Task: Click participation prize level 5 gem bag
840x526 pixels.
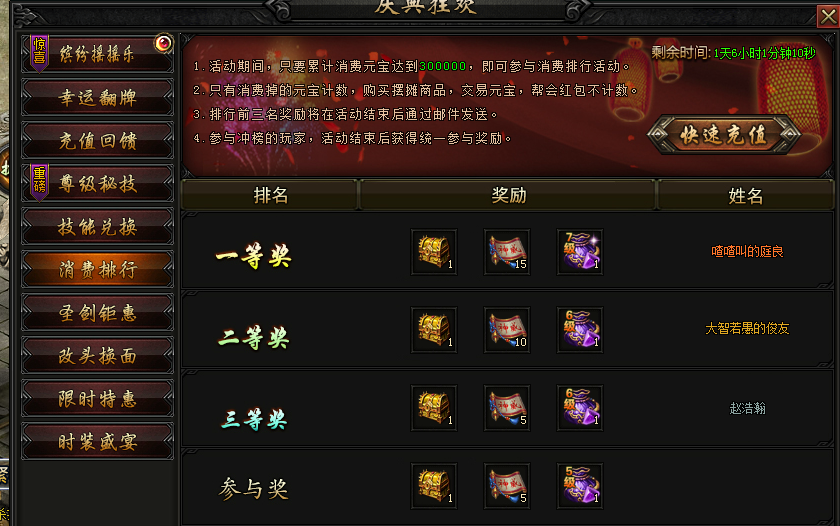Action: [580, 486]
